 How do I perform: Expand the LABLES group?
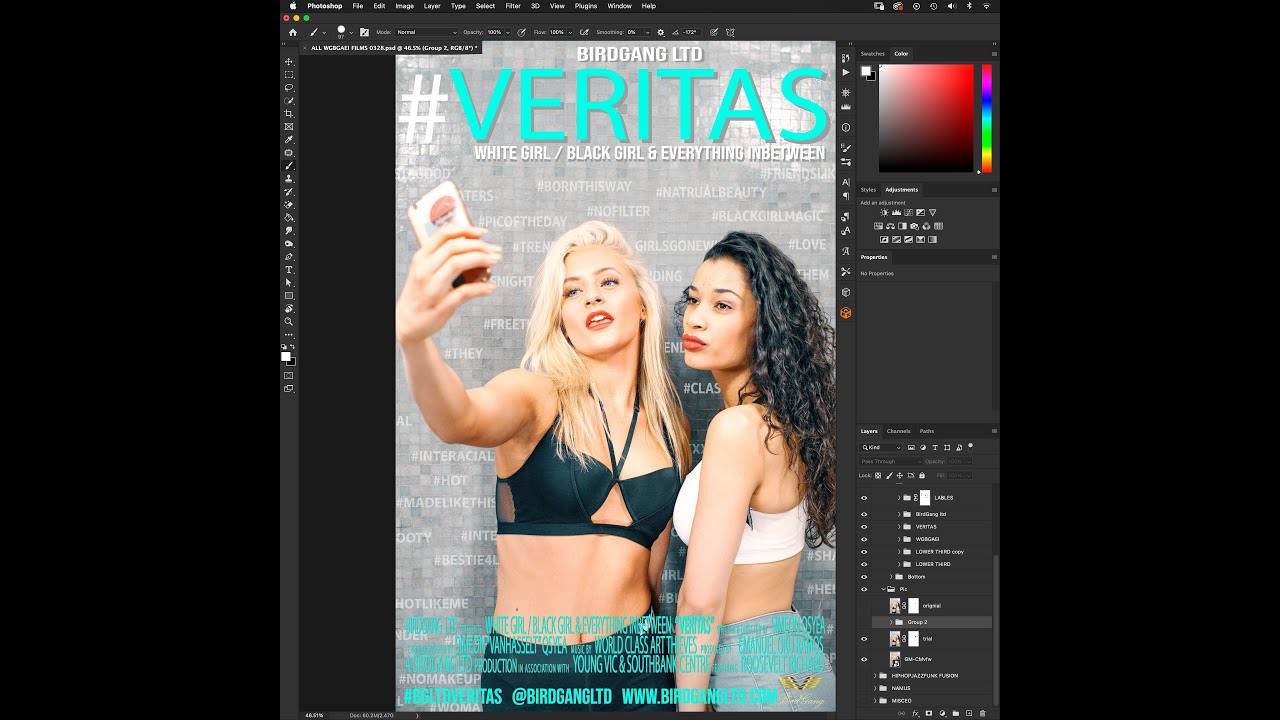click(898, 497)
